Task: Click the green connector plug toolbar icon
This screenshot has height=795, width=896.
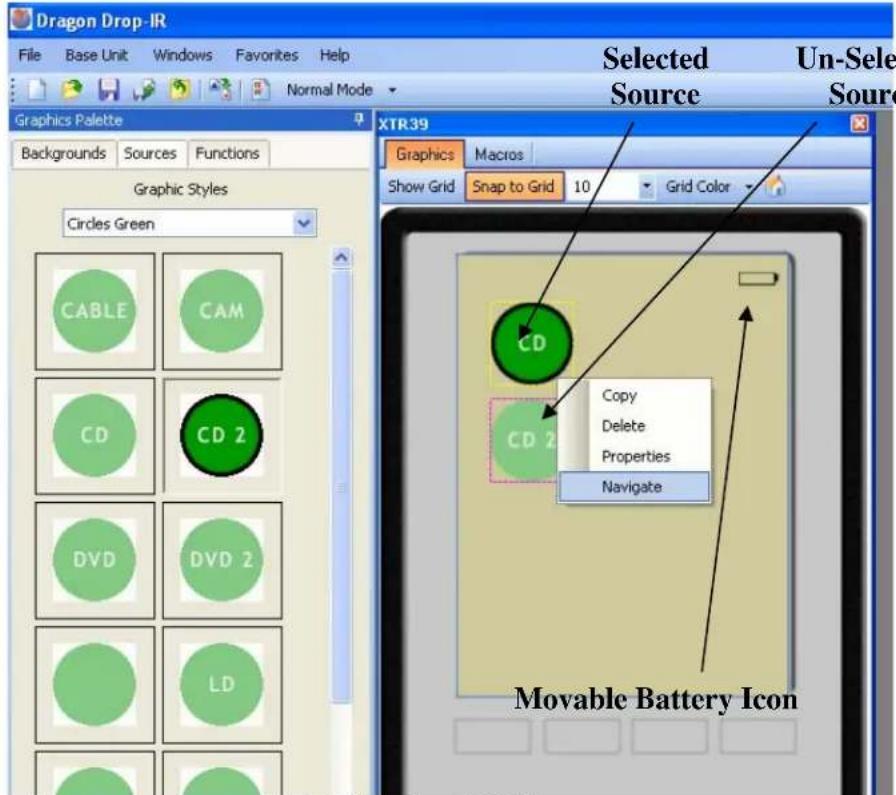Action: pos(143,90)
